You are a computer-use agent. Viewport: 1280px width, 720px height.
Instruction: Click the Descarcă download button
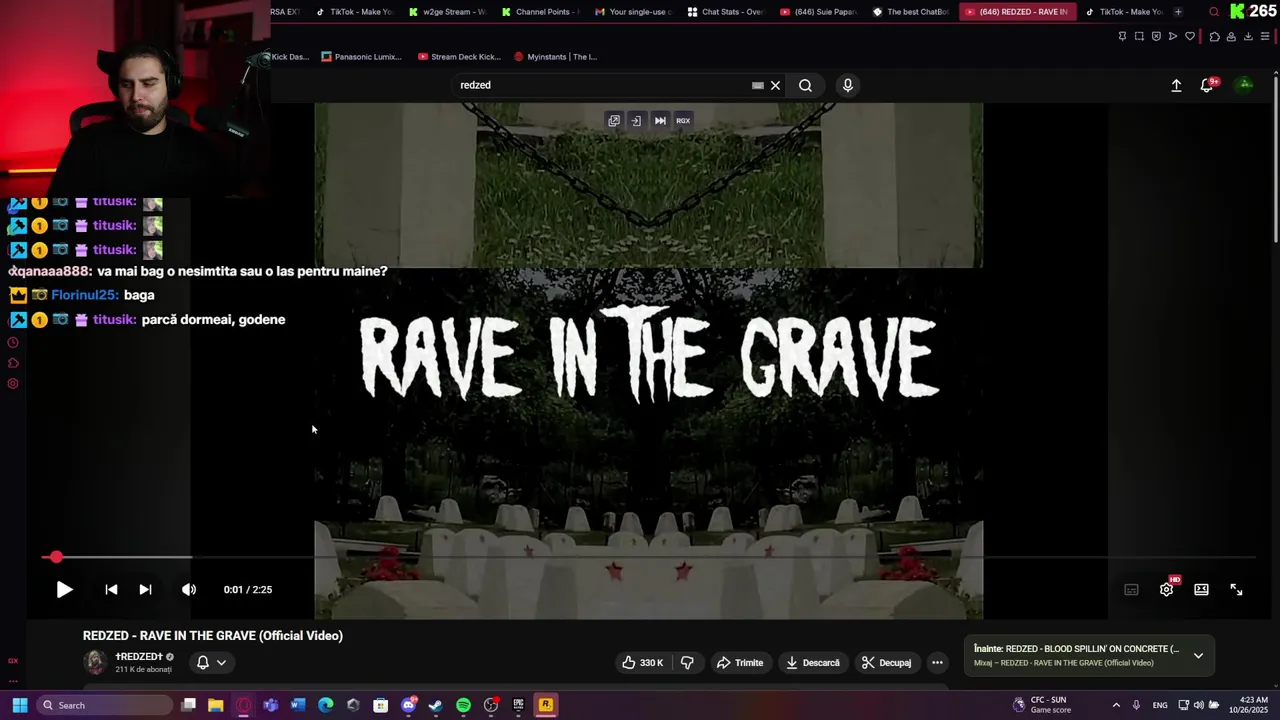coord(812,663)
